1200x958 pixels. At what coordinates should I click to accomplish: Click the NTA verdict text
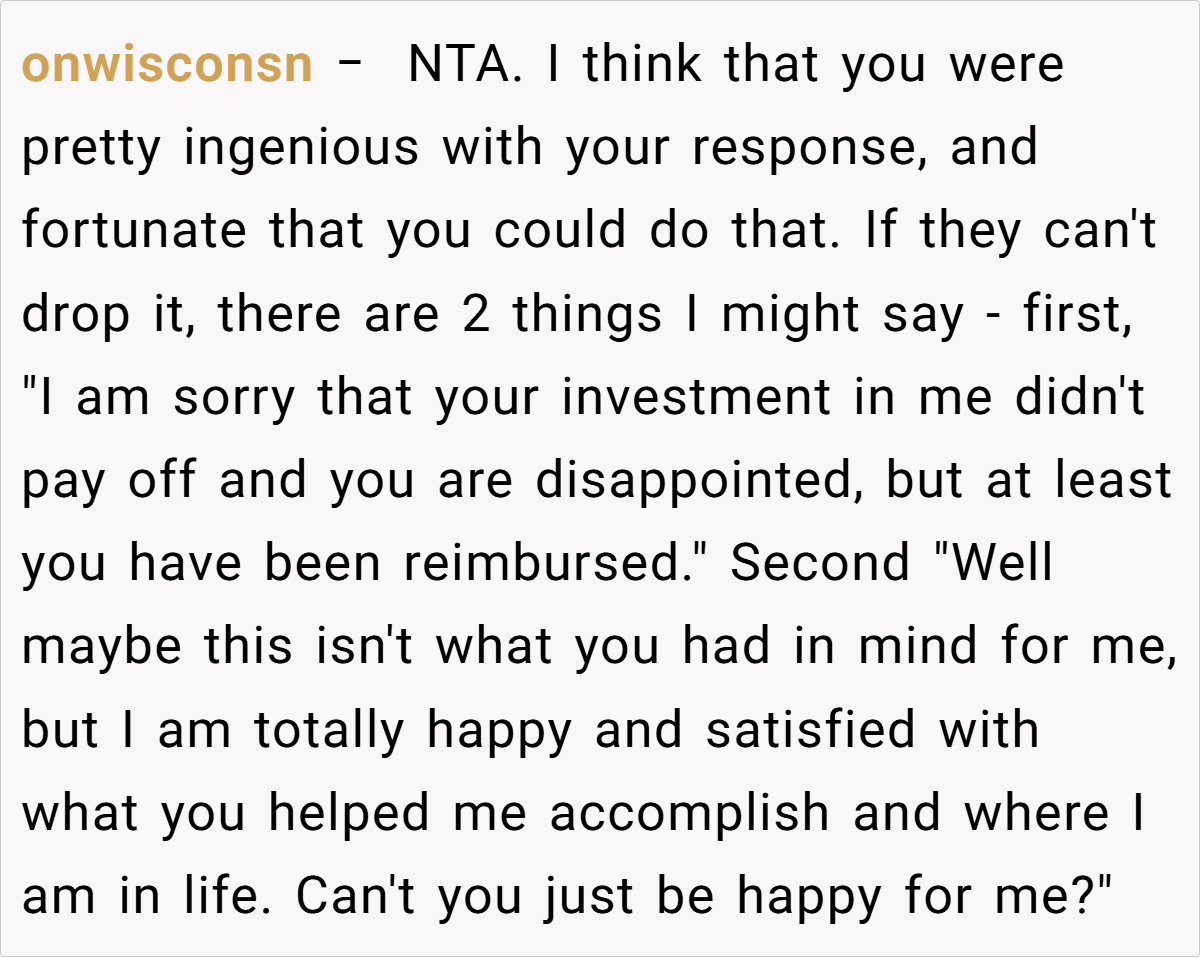(x=455, y=65)
